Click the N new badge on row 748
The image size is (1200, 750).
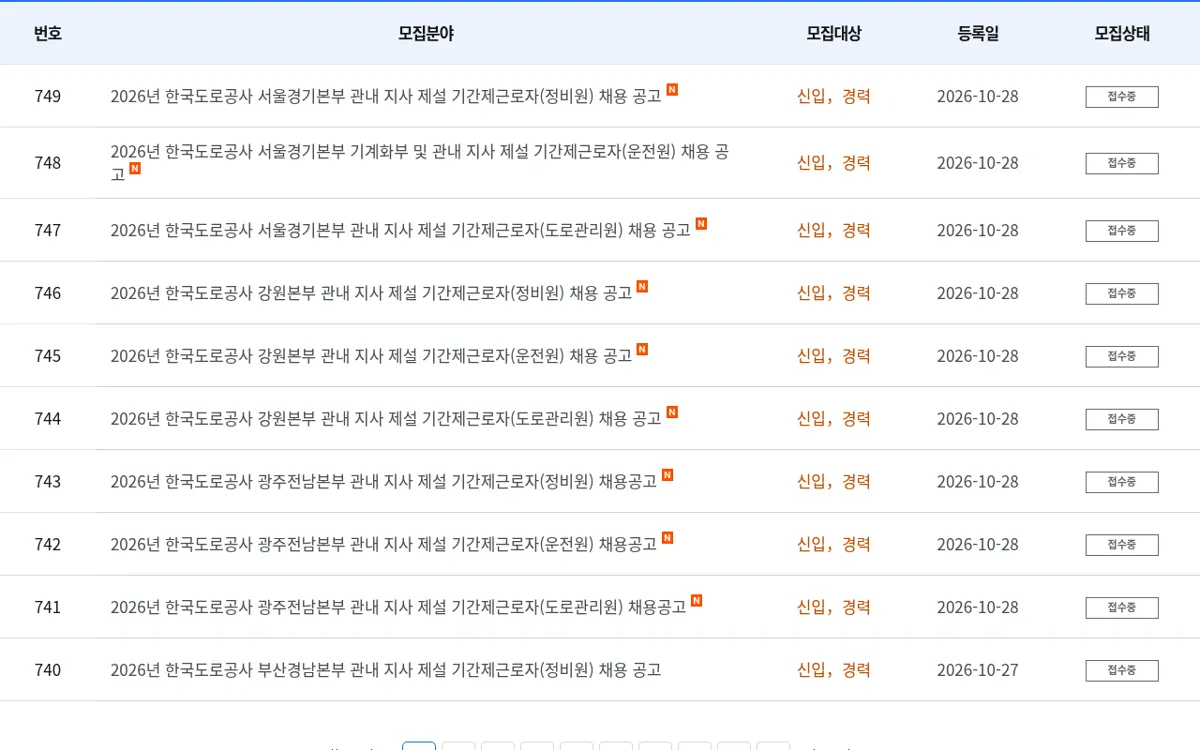(x=135, y=168)
